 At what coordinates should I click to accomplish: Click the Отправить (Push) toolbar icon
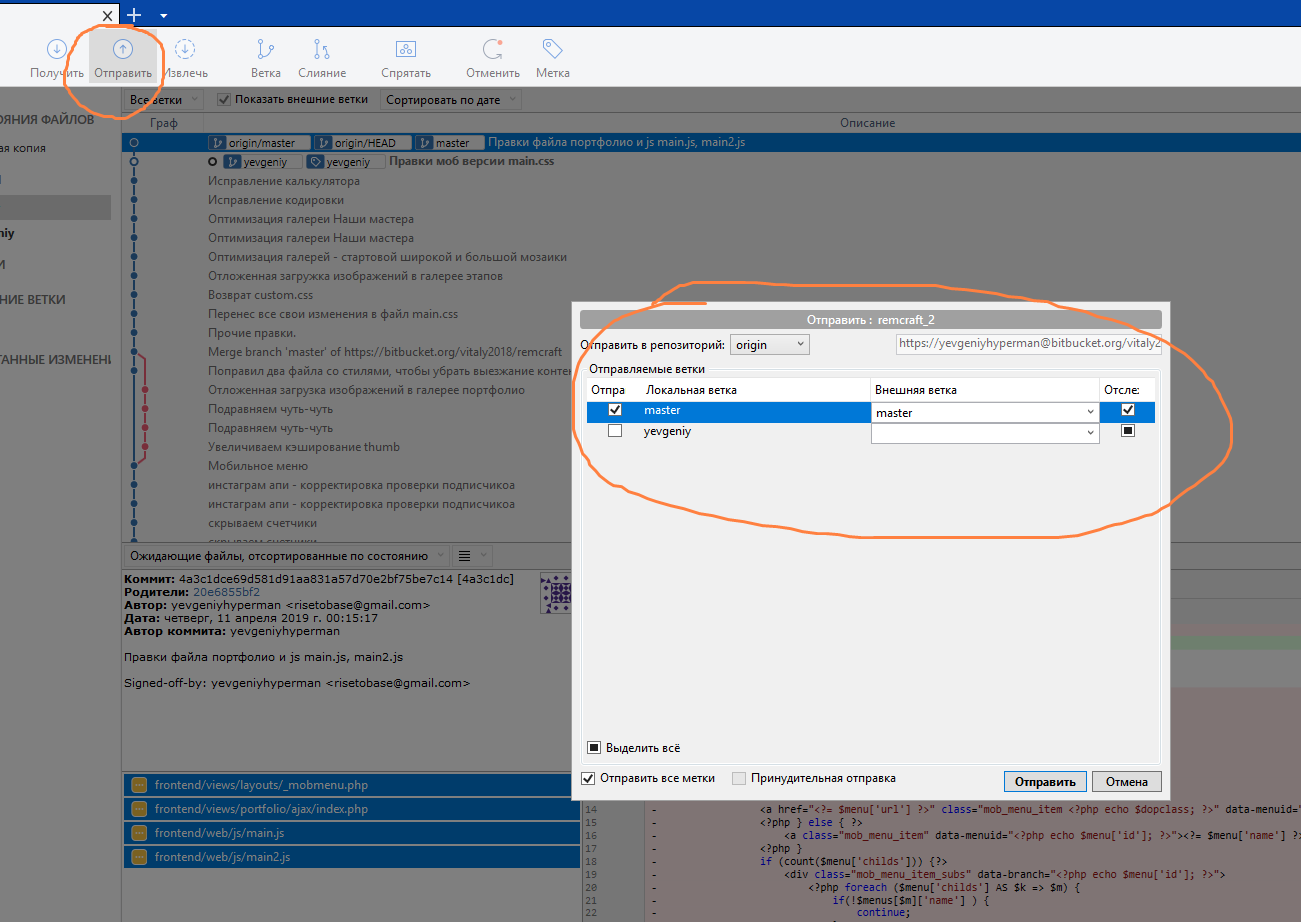coord(122,49)
